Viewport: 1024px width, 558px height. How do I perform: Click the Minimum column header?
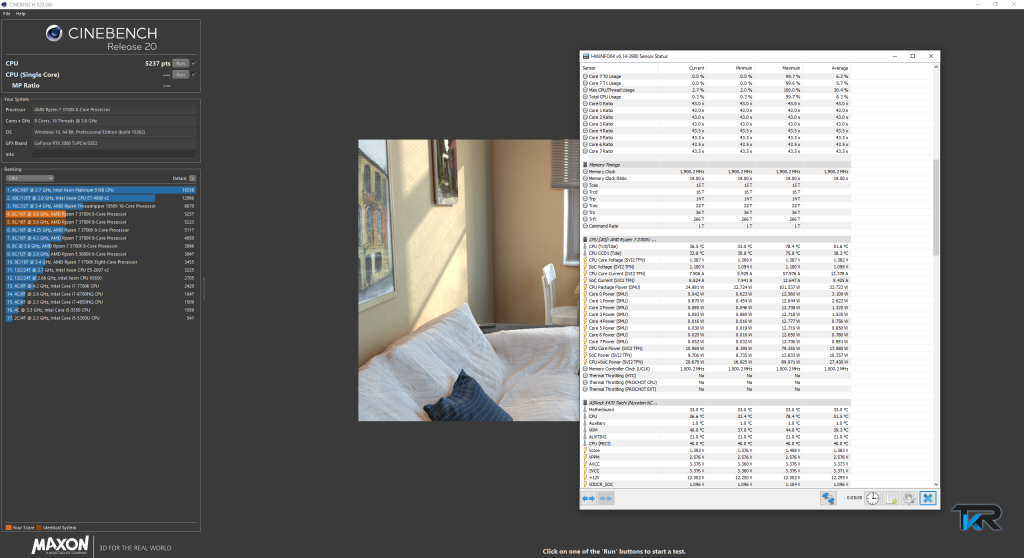coord(730,68)
